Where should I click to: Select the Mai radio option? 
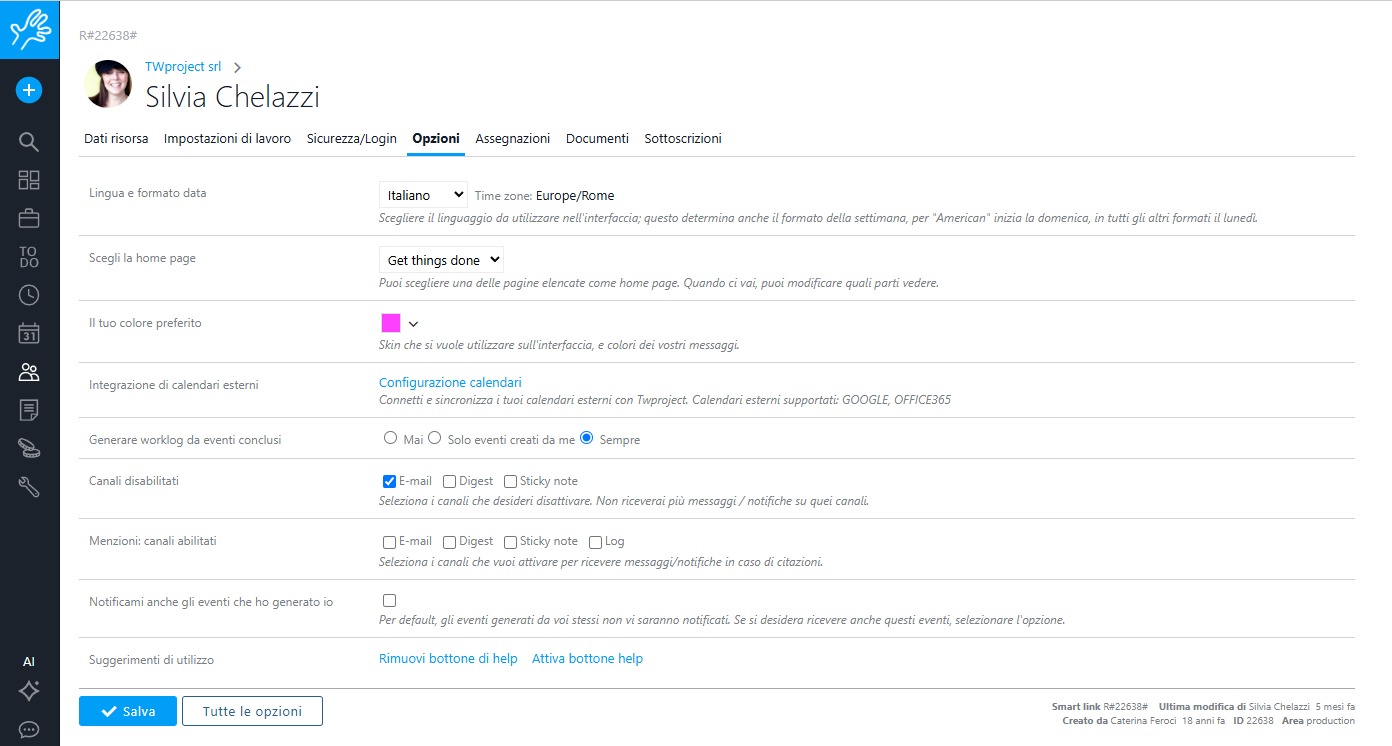click(390, 438)
